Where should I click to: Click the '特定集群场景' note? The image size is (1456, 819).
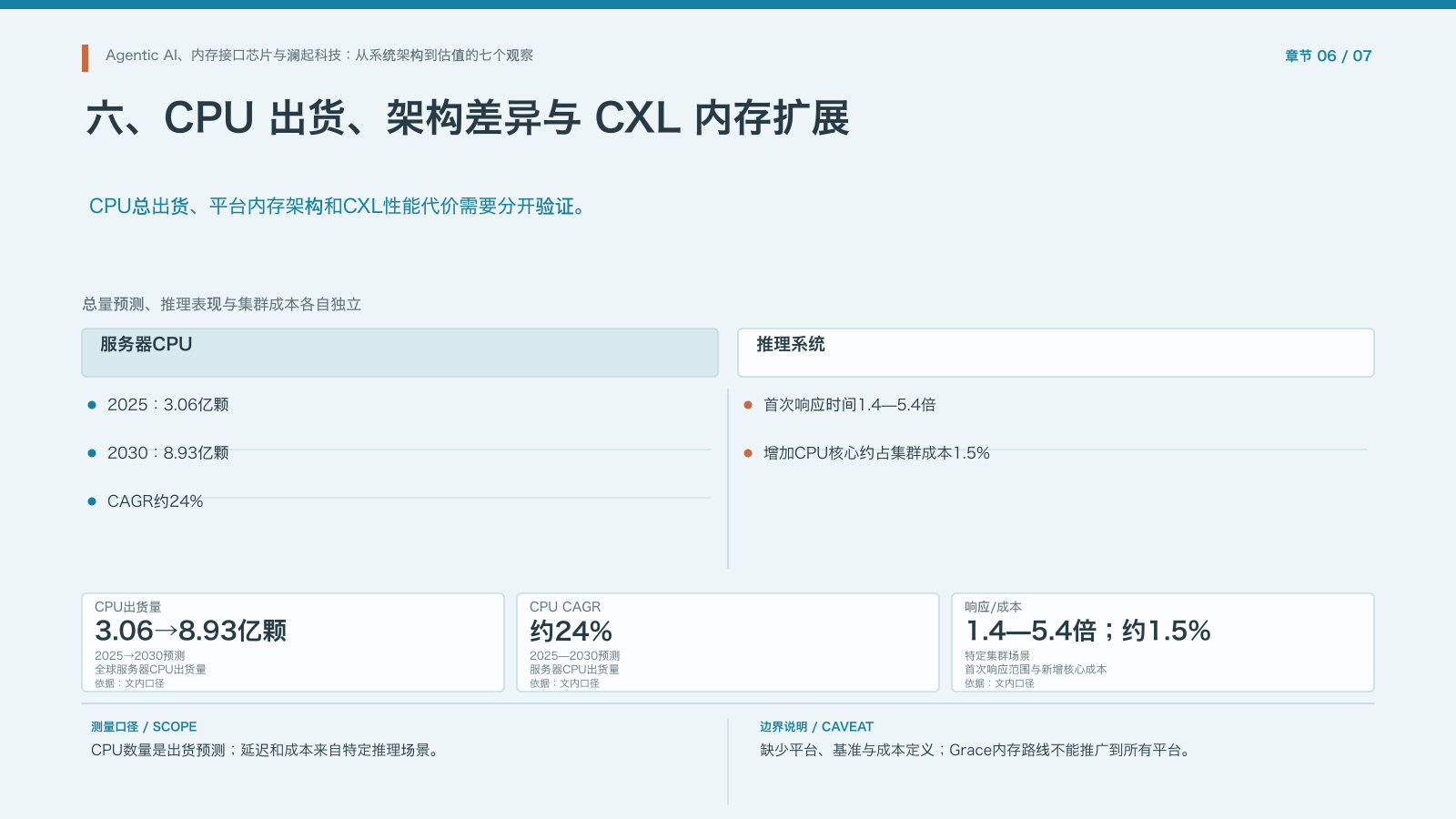tap(997, 655)
